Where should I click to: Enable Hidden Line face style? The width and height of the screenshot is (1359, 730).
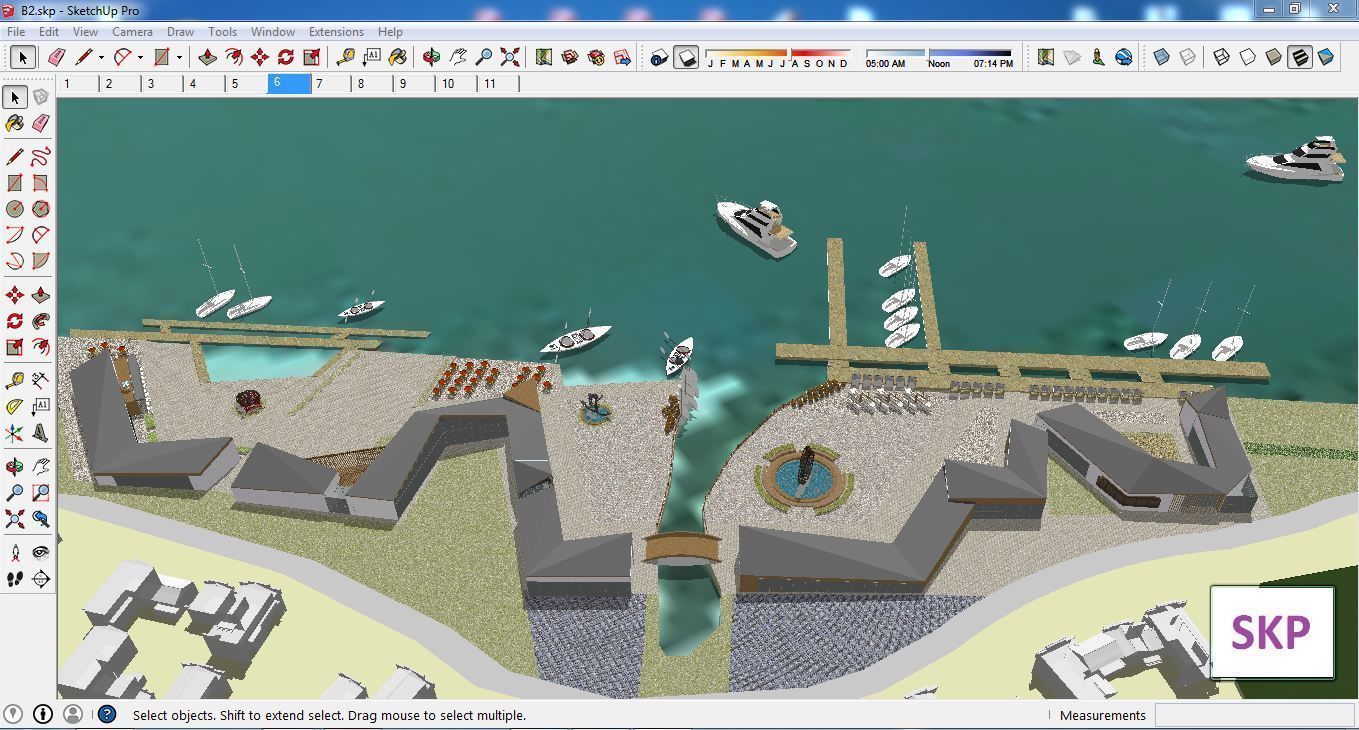coord(1248,57)
